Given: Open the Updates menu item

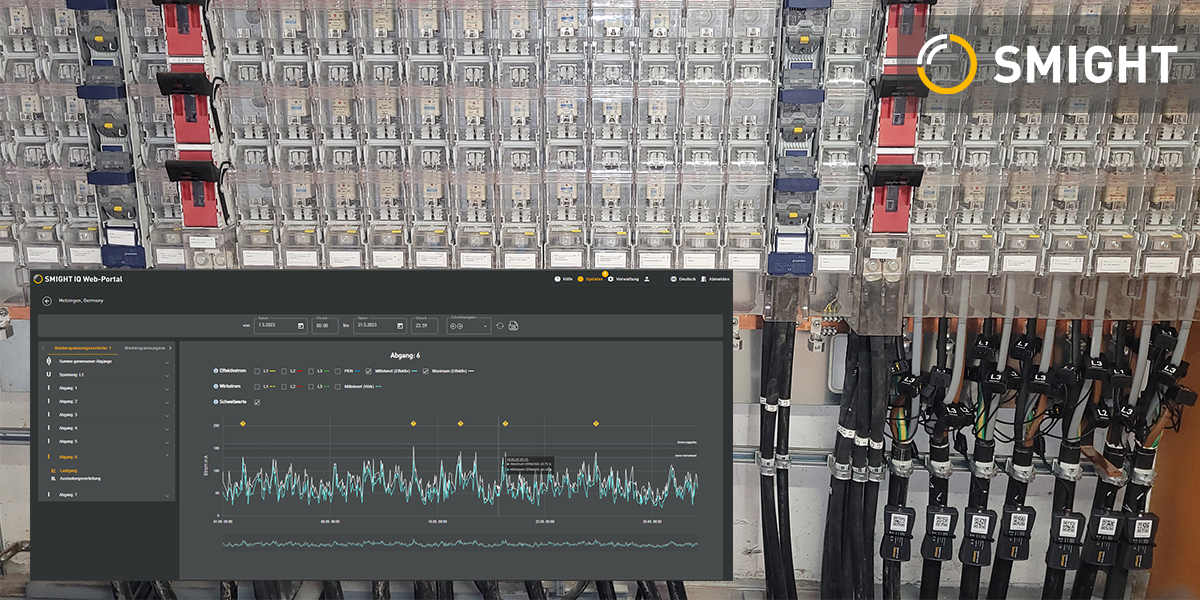Looking at the screenshot, I should (x=590, y=279).
